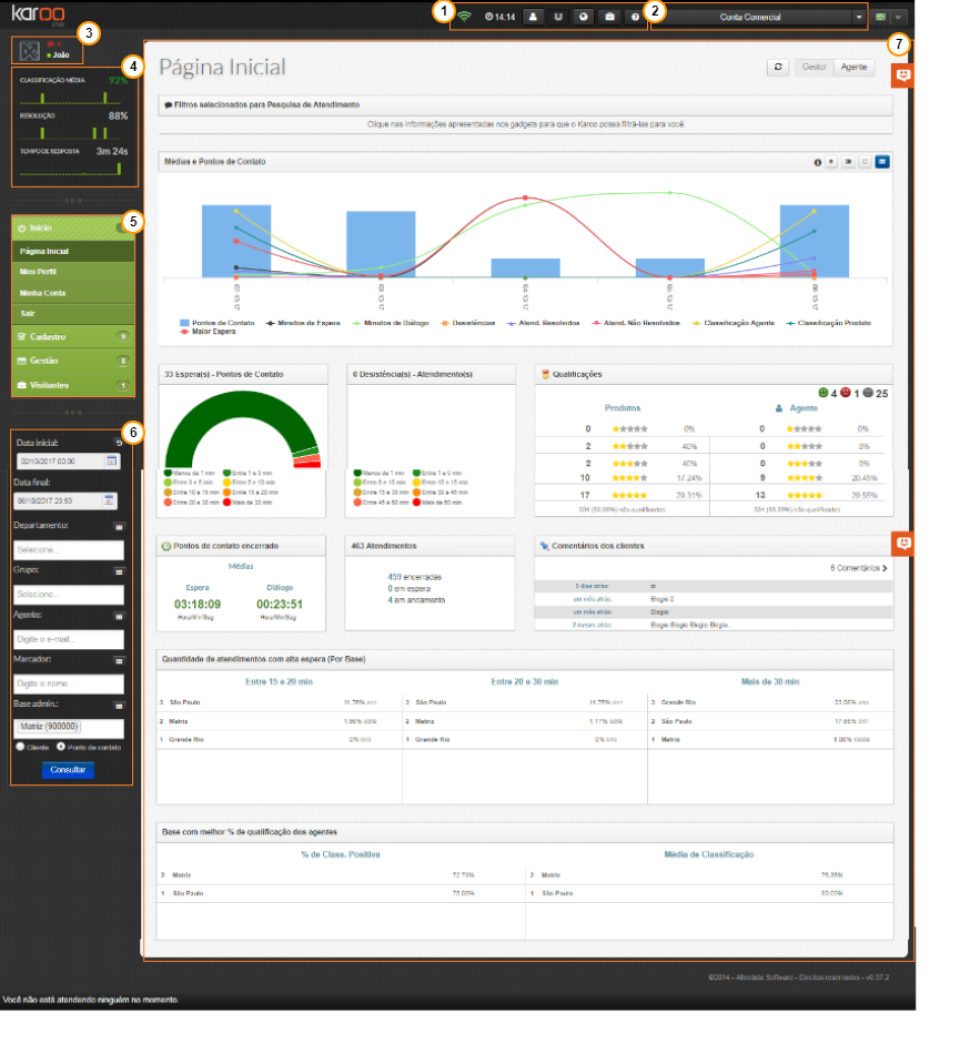Open the Grupo Selecione dropdown

pos(69,596)
